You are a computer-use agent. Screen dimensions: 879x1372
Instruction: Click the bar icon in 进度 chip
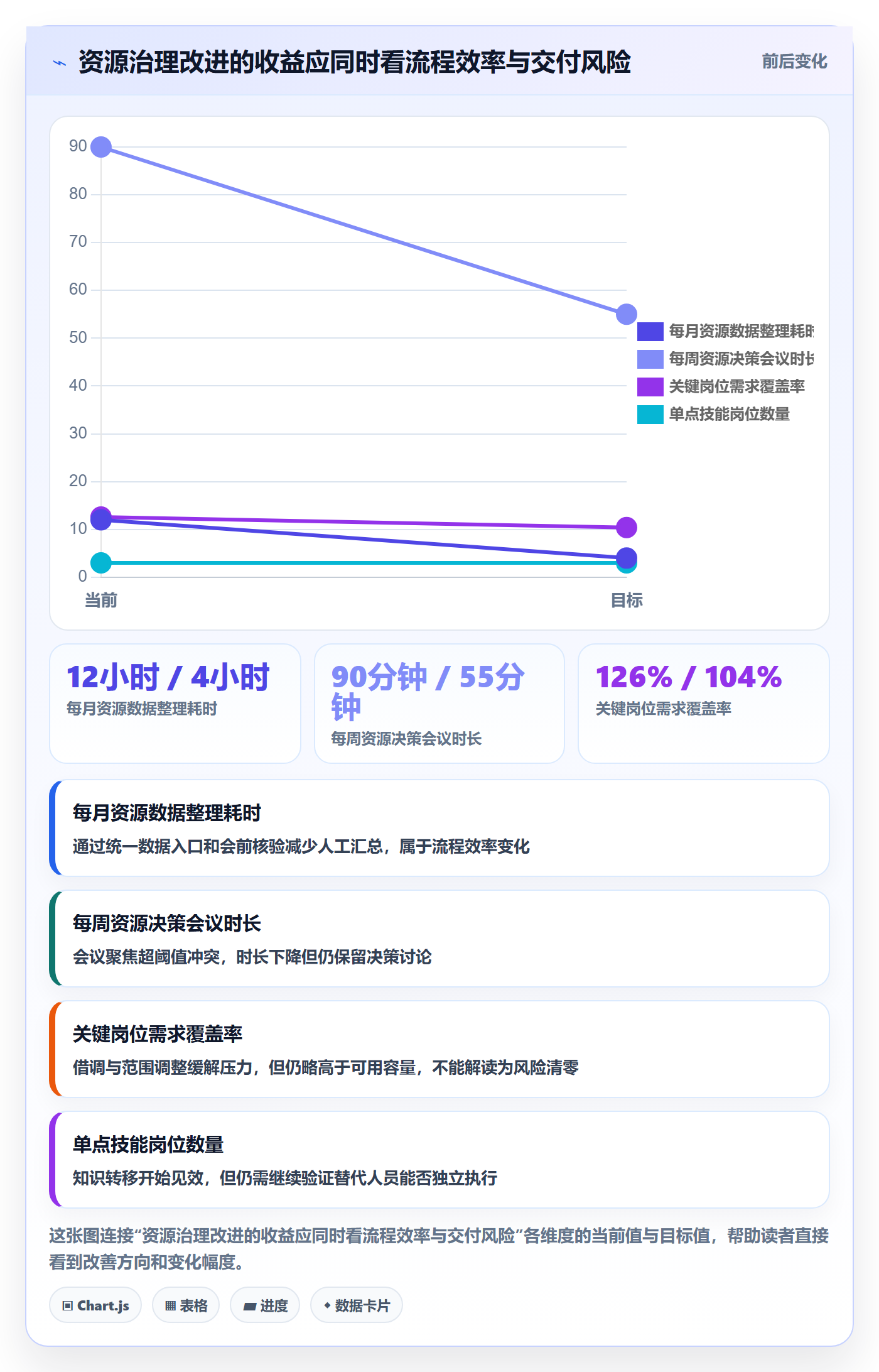point(250,1307)
